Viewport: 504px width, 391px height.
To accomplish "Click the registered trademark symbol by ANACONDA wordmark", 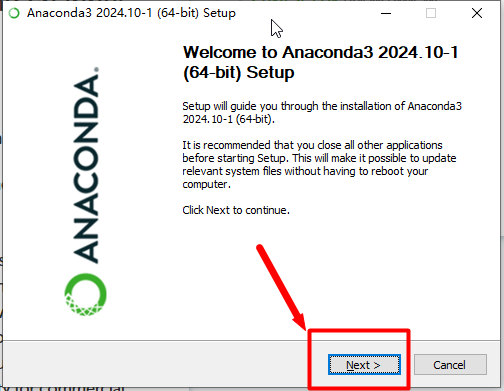I will (96, 69).
